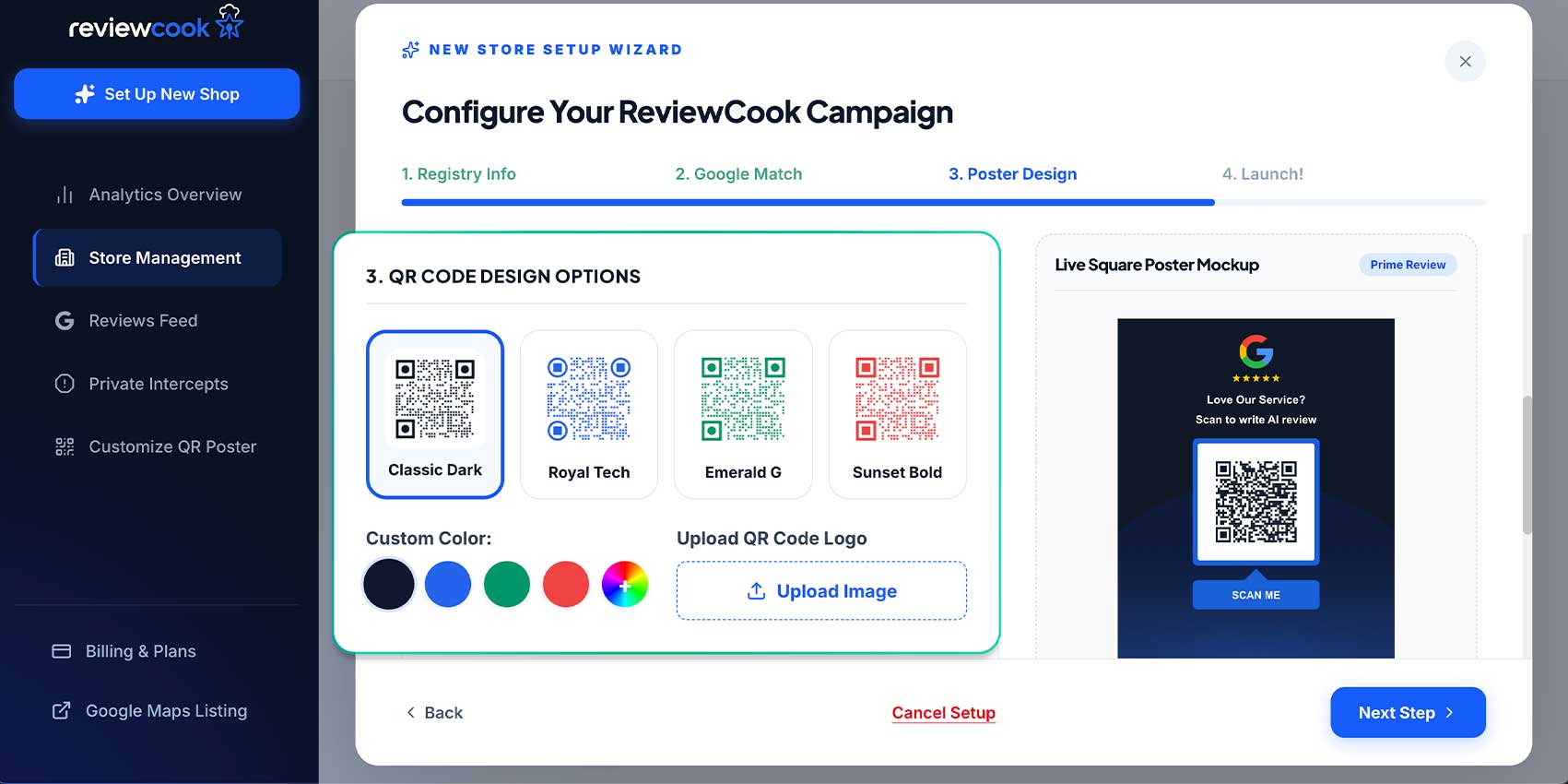The image size is (1568, 784).
Task: Click the Google logo on the poster mockup
Action: tap(1256, 351)
